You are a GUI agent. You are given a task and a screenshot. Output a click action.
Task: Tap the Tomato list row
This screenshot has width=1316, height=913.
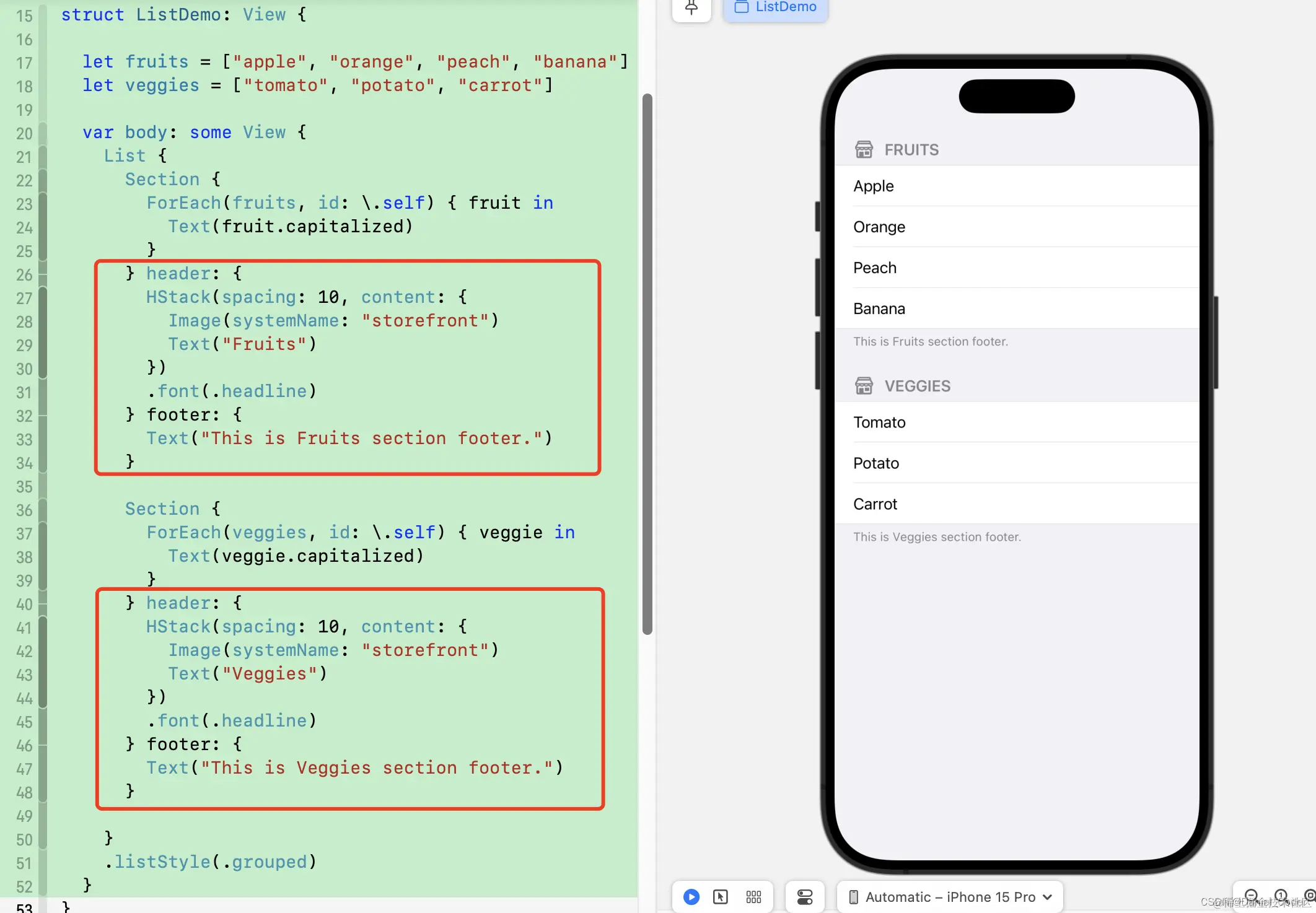pos(1016,422)
